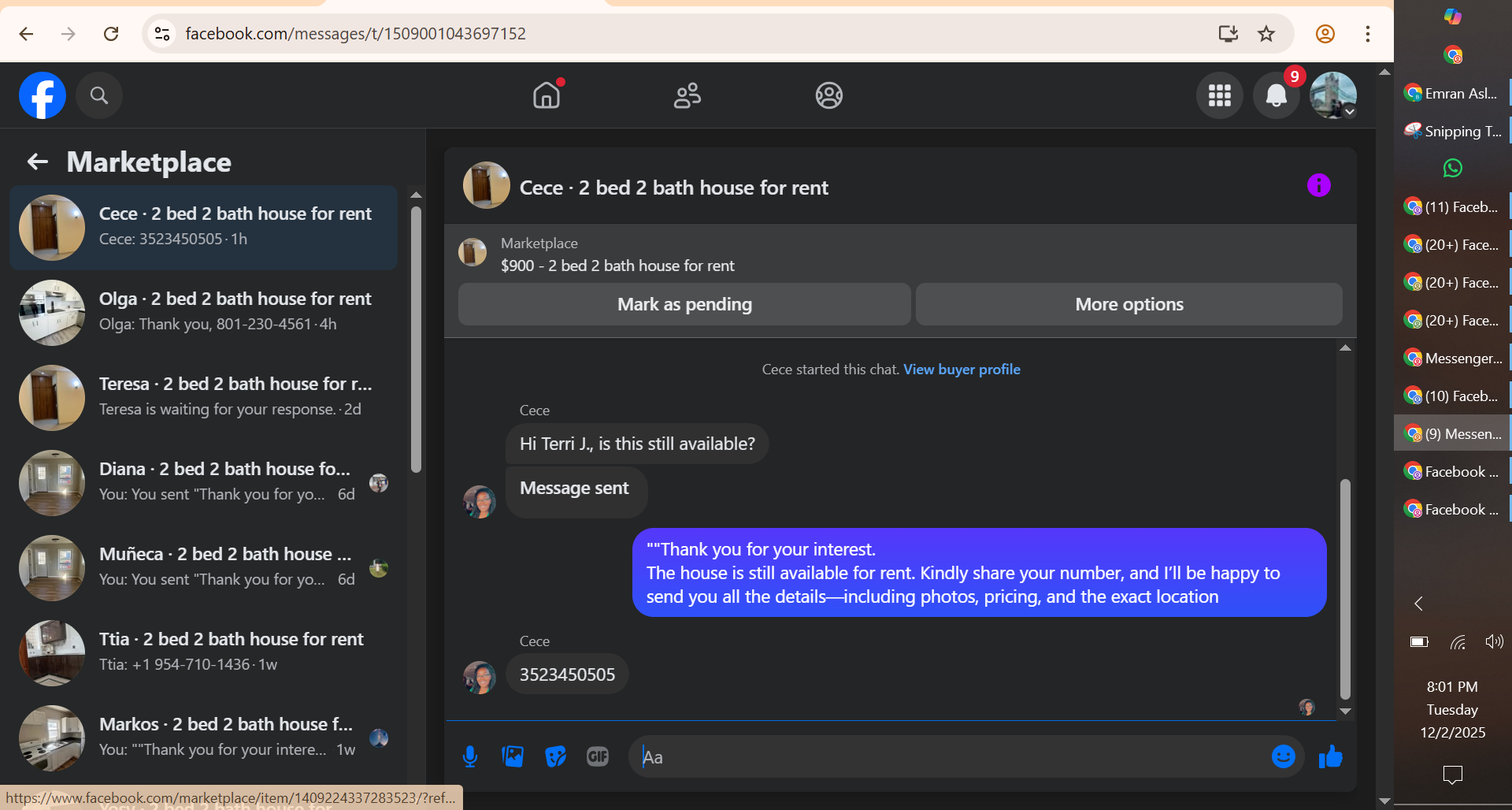Open volume tray icon
The image size is (1512, 810).
[1493, 641]
